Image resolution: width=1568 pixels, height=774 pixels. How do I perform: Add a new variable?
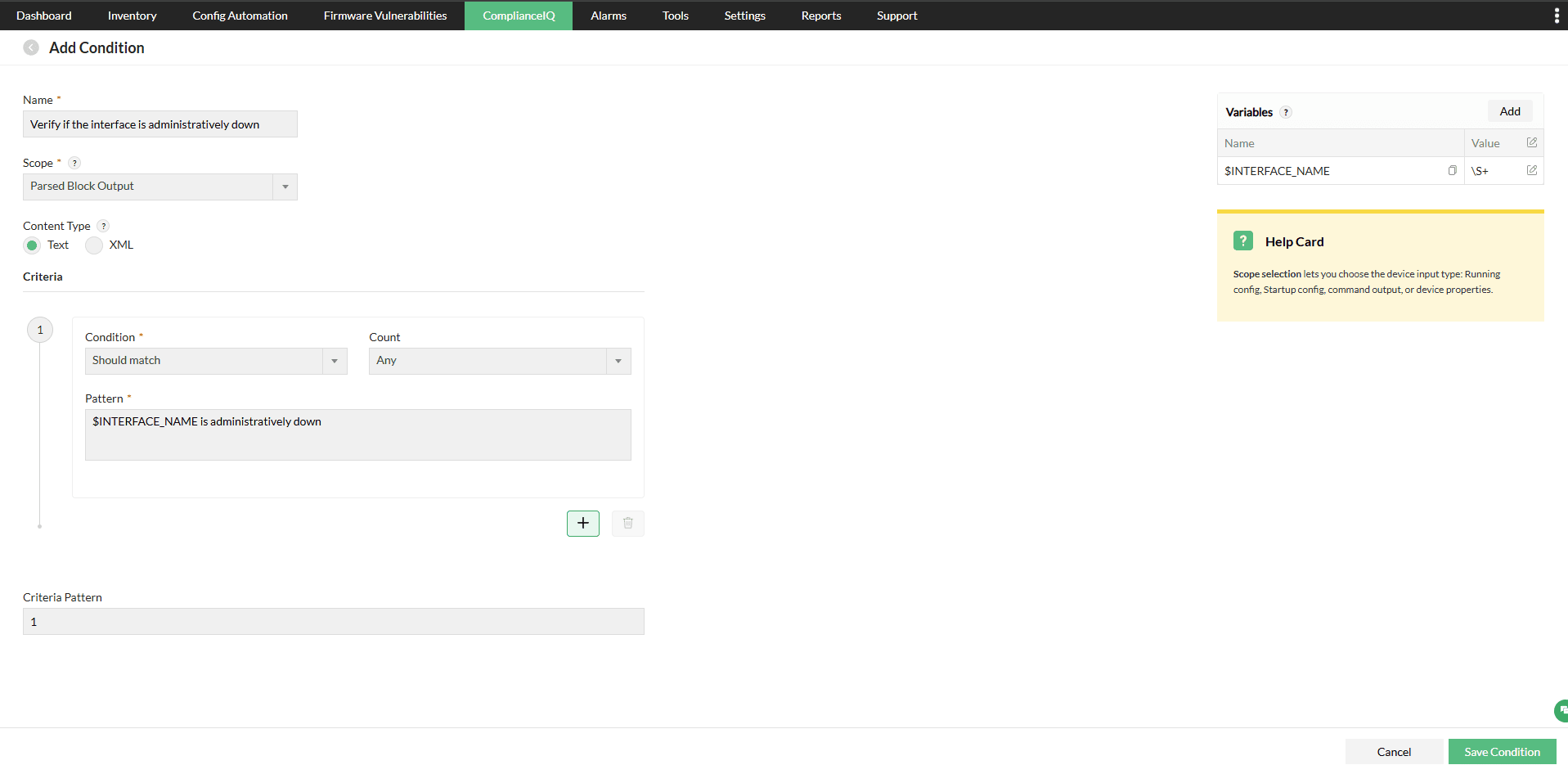[x=1510, y=110]
